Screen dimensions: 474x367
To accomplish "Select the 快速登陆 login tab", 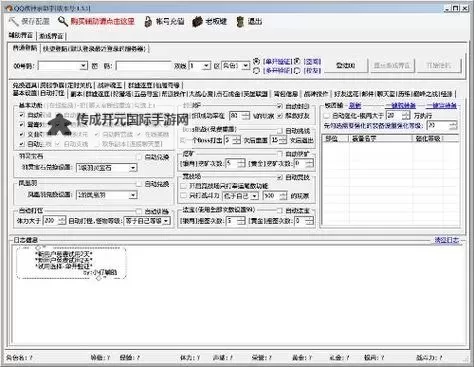I will (94, 49).
